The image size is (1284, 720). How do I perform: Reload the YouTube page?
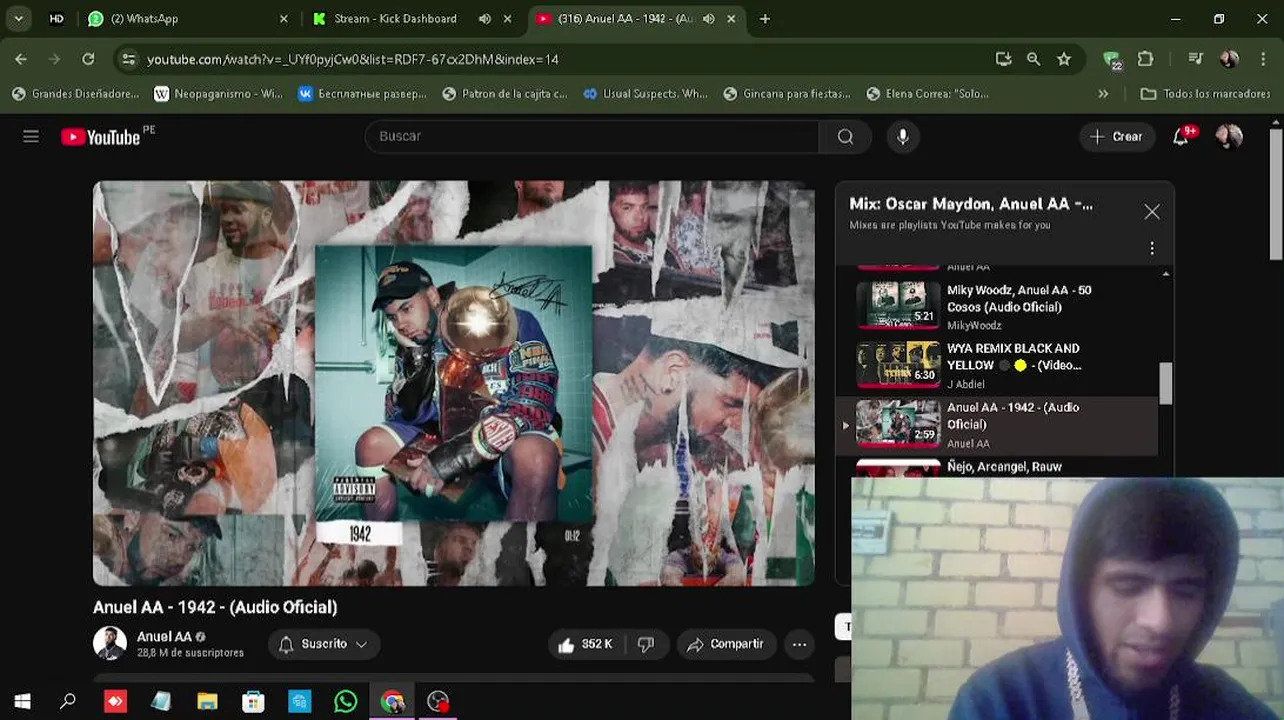[88, 59]
